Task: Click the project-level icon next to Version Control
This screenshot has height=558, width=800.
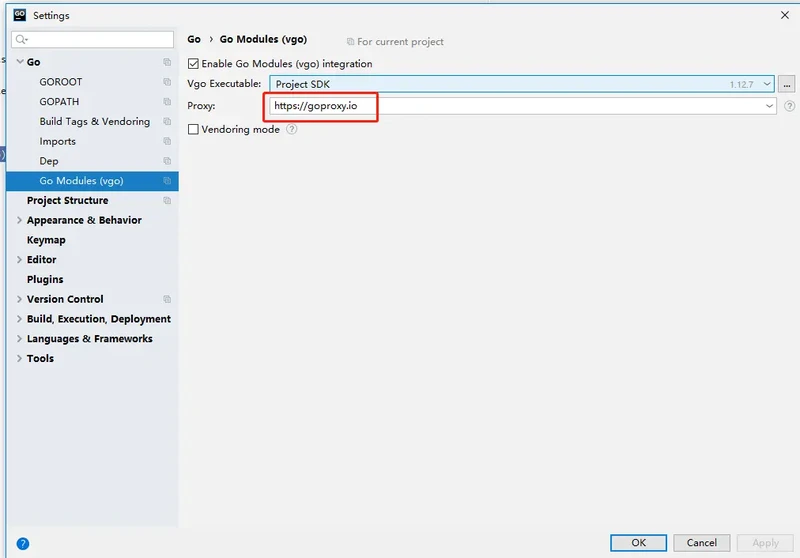Action: pyautogui.click(x=167, y=299)
